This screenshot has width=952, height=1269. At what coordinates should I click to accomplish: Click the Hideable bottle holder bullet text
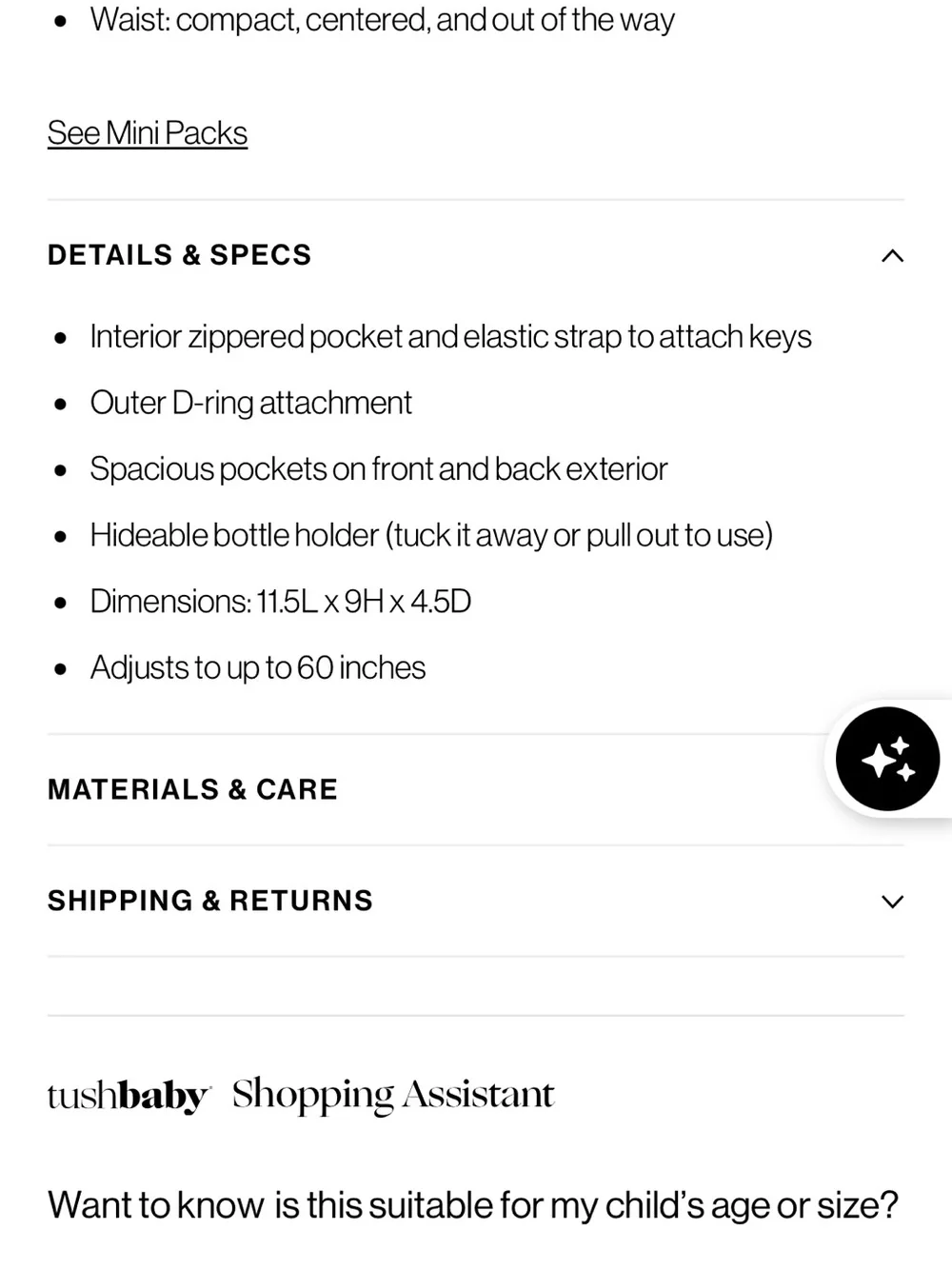tap(431, 535)
